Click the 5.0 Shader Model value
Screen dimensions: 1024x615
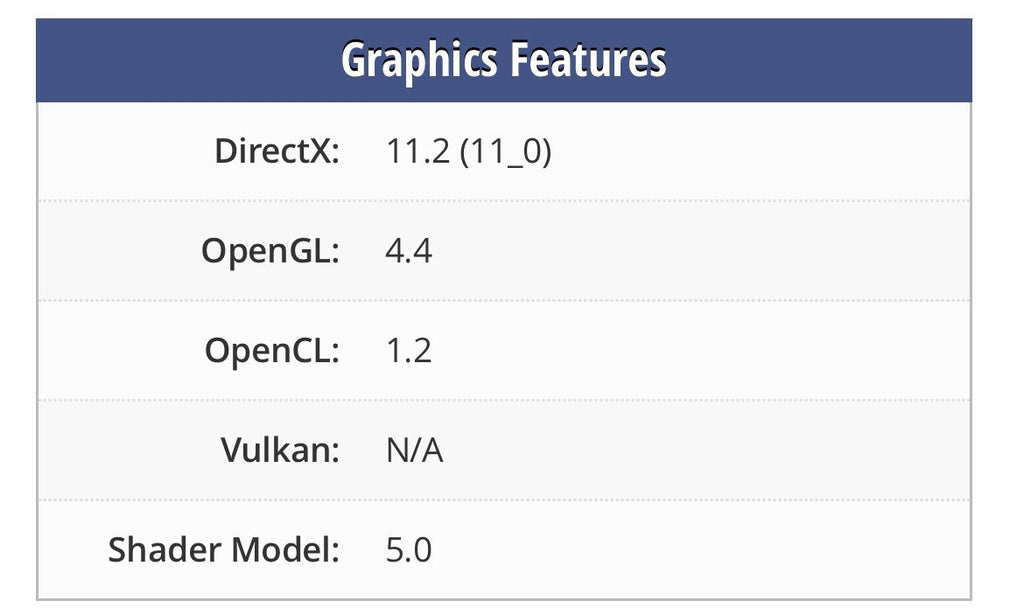408,550
